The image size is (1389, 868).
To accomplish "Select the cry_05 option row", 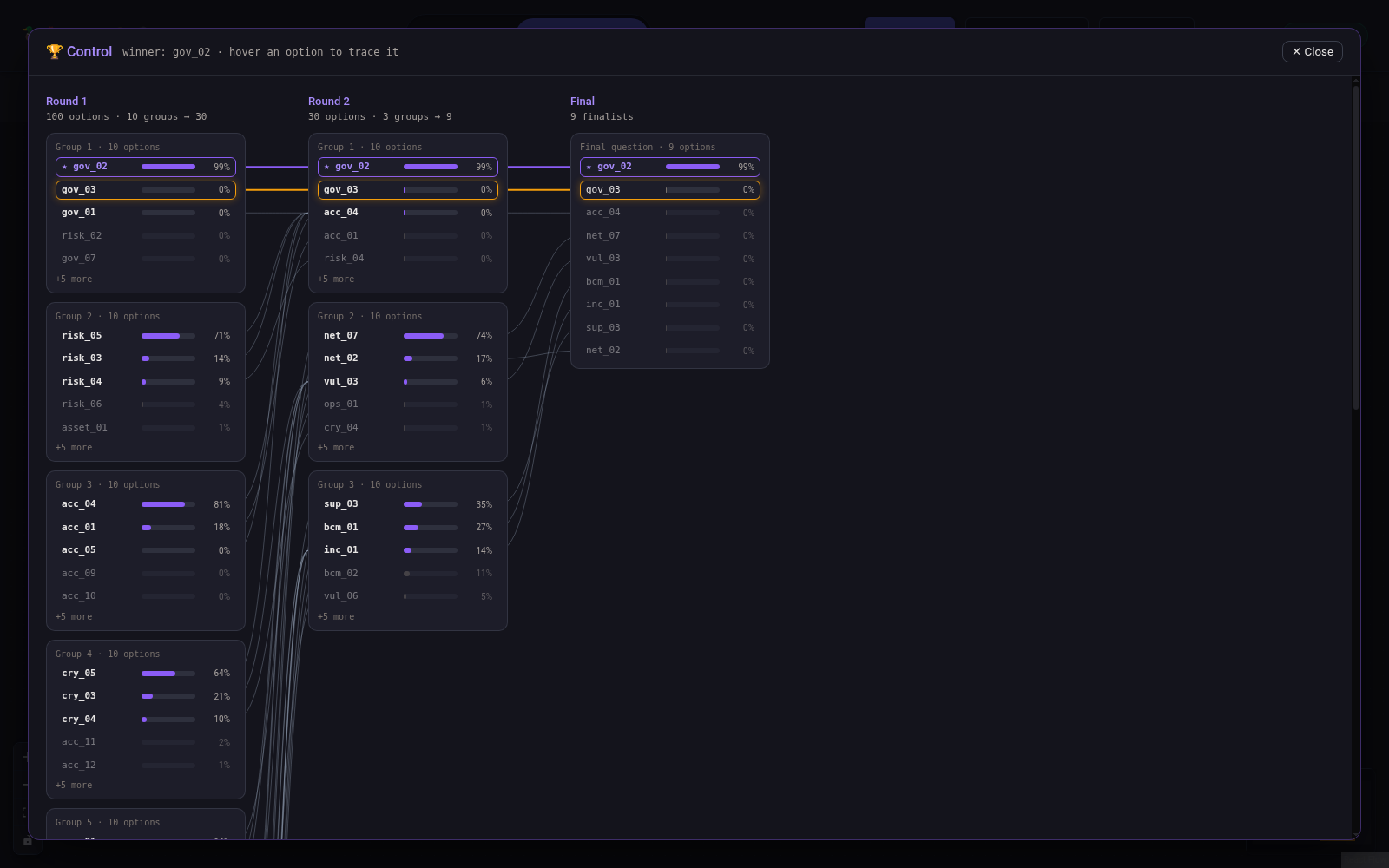I will 146,674.
